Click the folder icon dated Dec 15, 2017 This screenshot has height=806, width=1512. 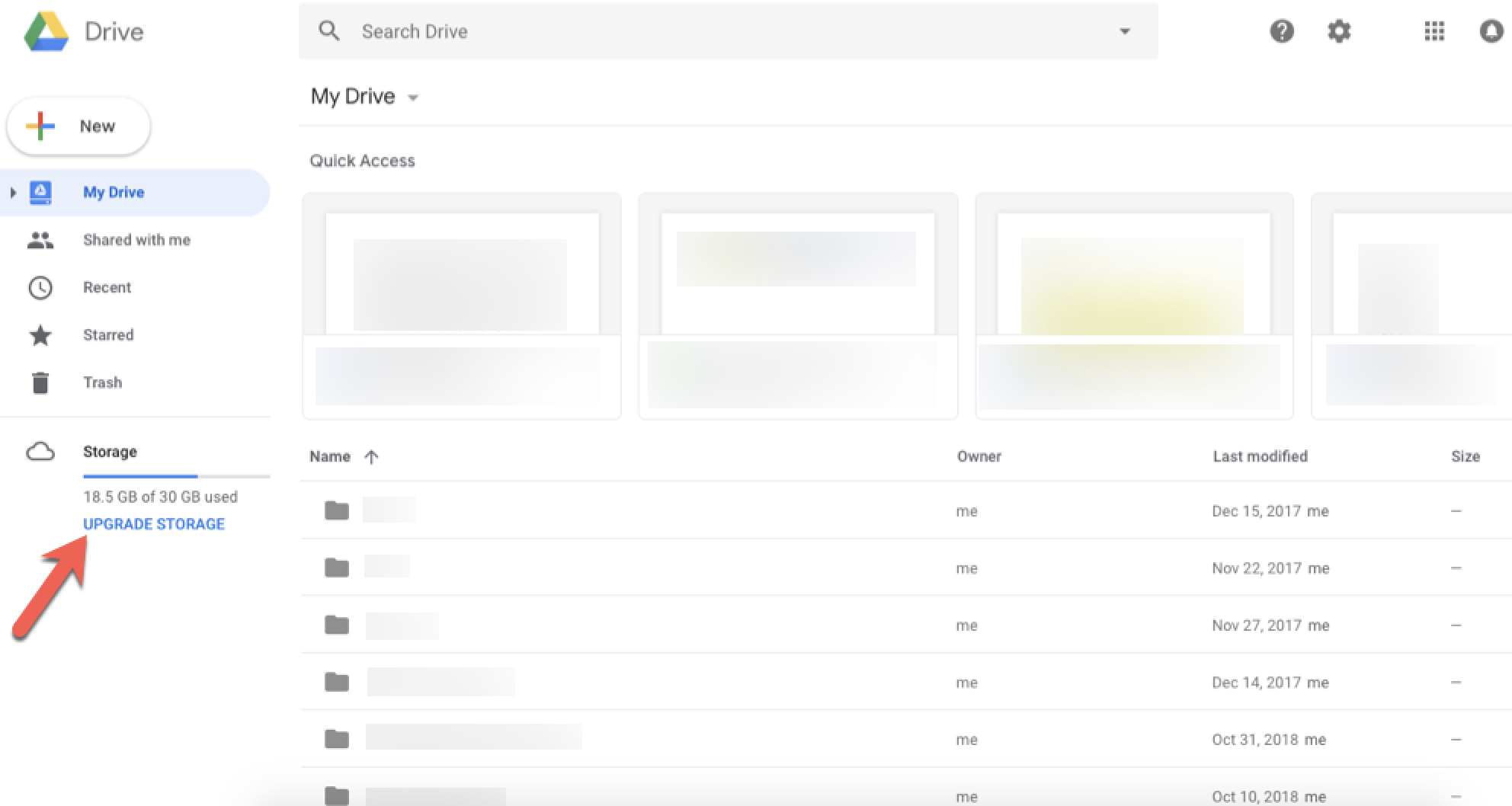(337, 510)
